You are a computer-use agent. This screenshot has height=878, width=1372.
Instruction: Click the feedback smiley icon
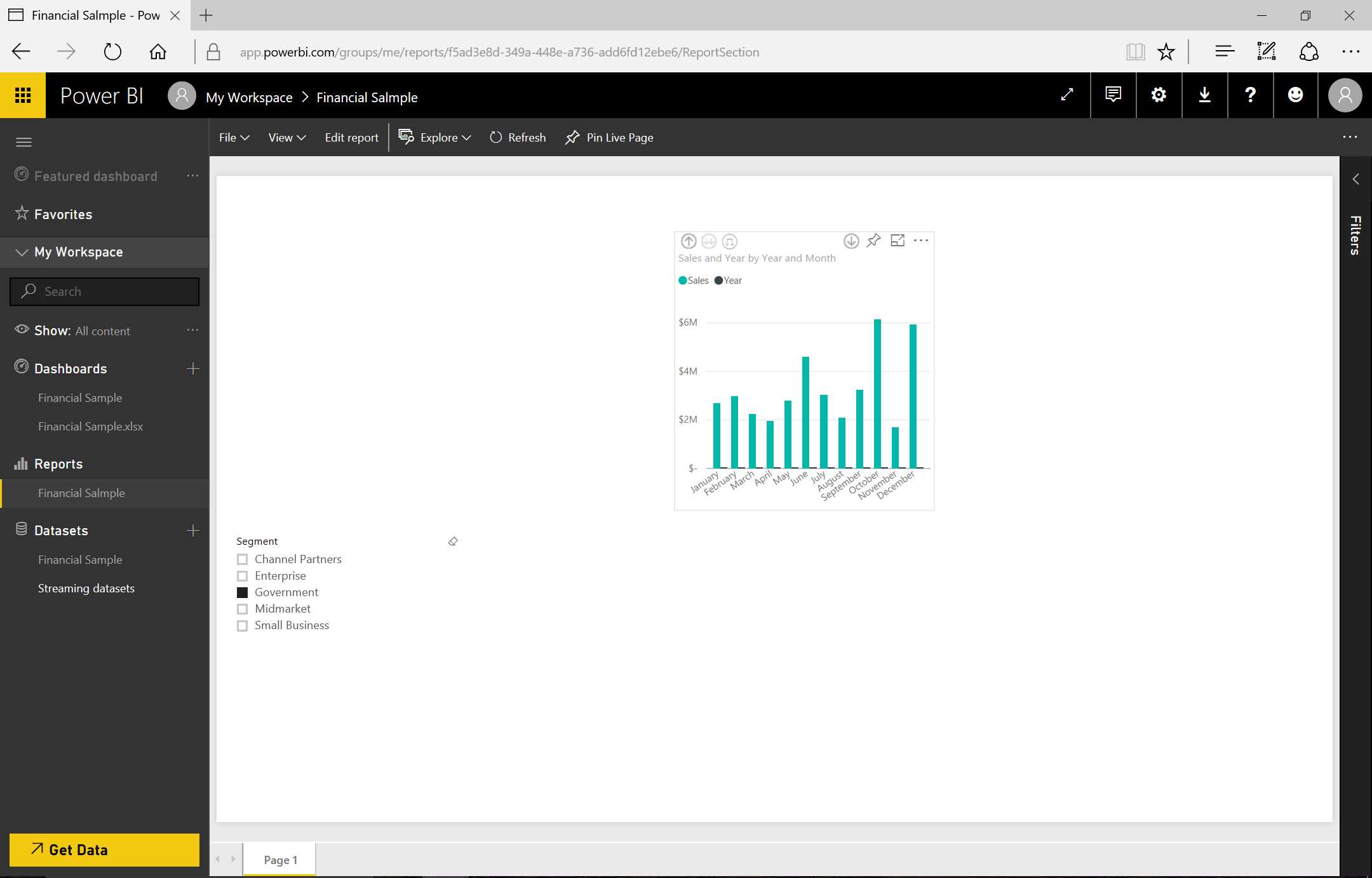point(1296,95)
